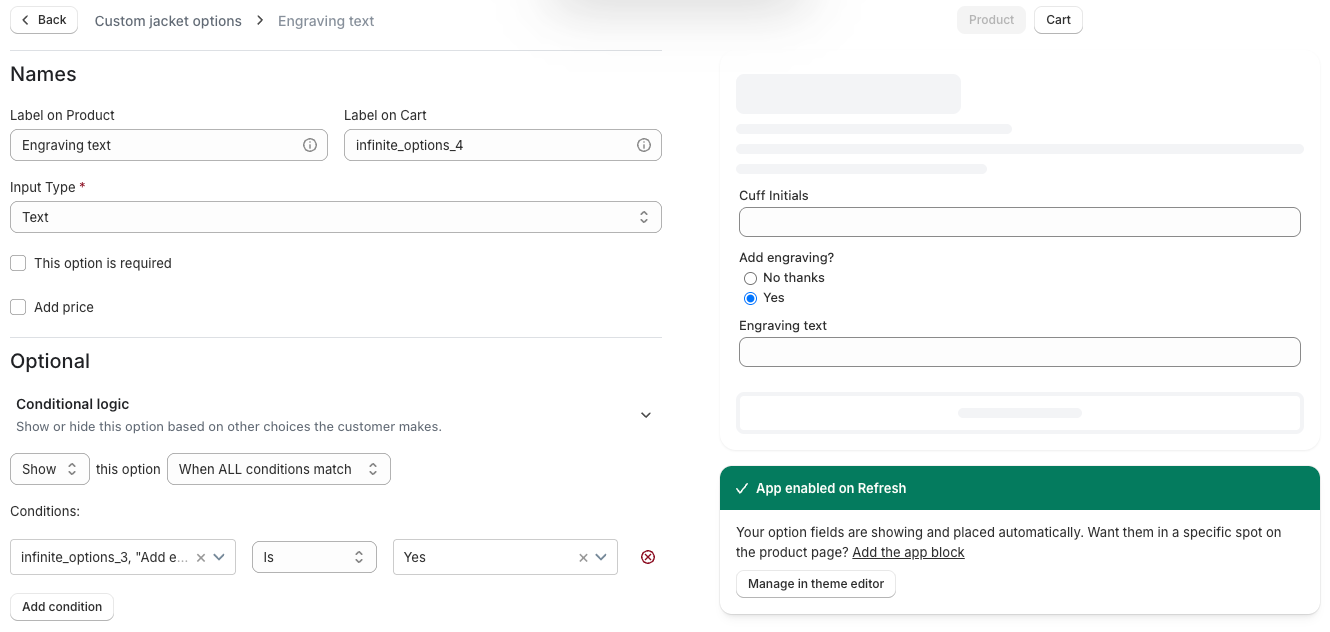
Task: Click the checkmark icon in App enabled banner
Action: tap(742, 489)
